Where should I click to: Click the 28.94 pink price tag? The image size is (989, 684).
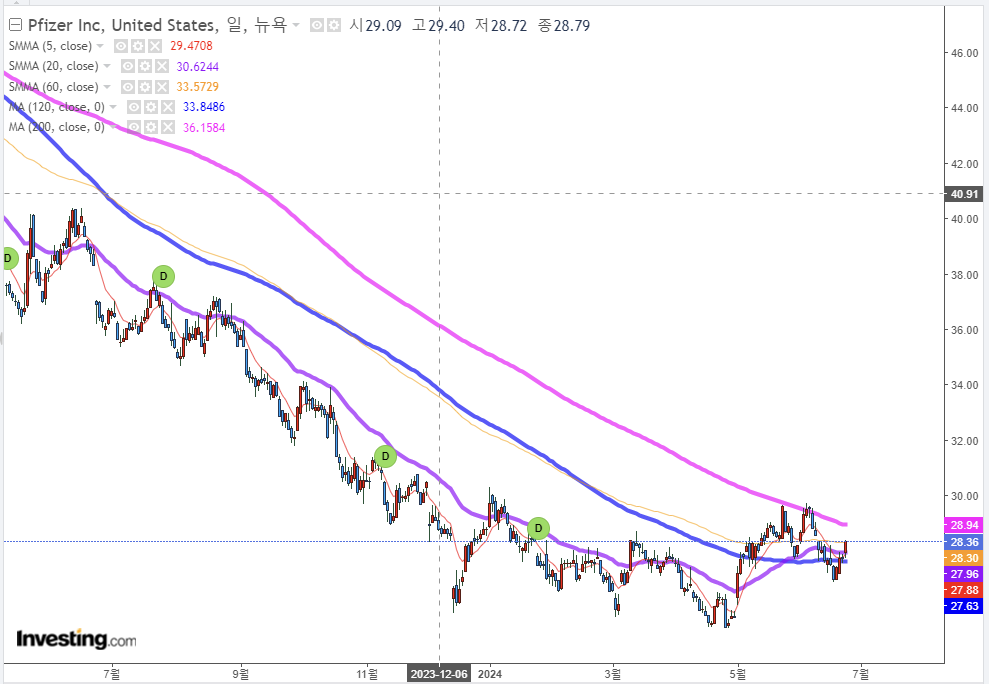(x=964, y=525)
